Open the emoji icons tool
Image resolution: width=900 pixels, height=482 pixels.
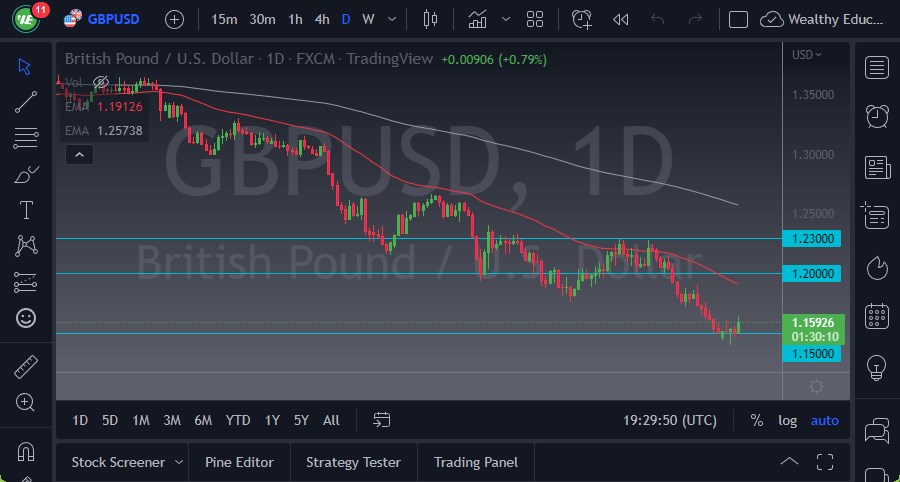click(x=26, y=318)
